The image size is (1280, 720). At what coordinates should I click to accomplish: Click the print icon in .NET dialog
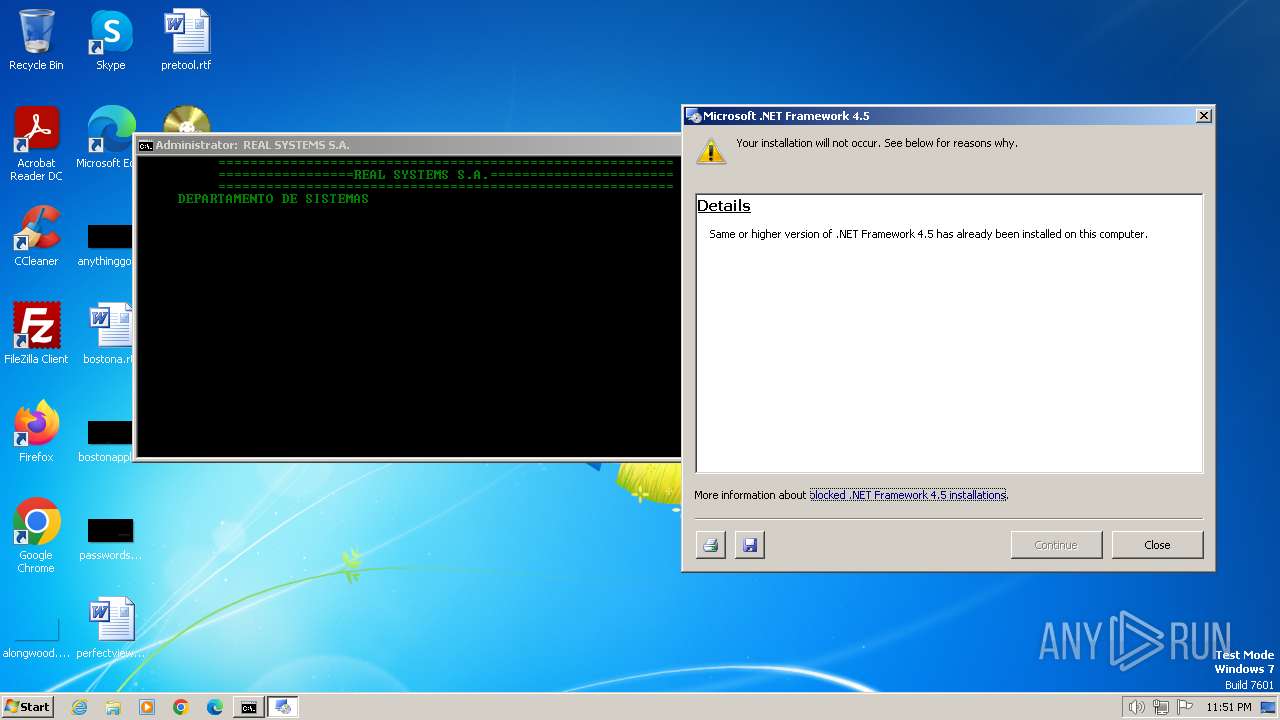[x=711, y=545]
